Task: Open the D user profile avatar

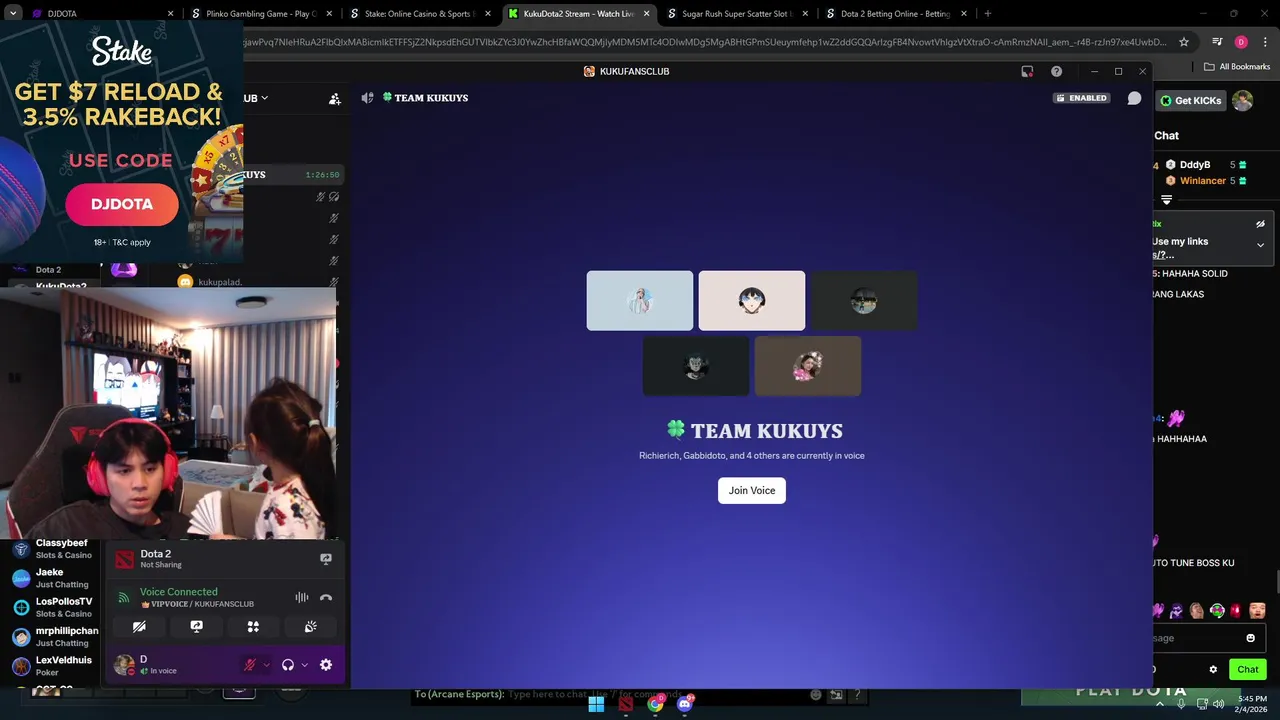Action: [x=124, y=664]
